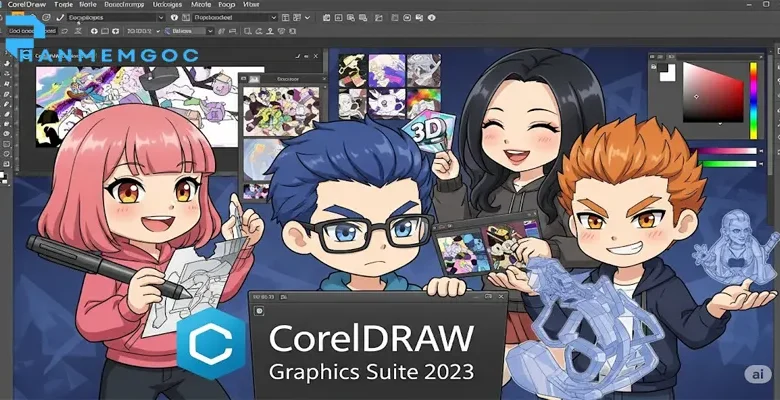Screen dimensions: 780x400
Task: Click the rectangle icon next to the circled plus
Action: coord(105,31)
